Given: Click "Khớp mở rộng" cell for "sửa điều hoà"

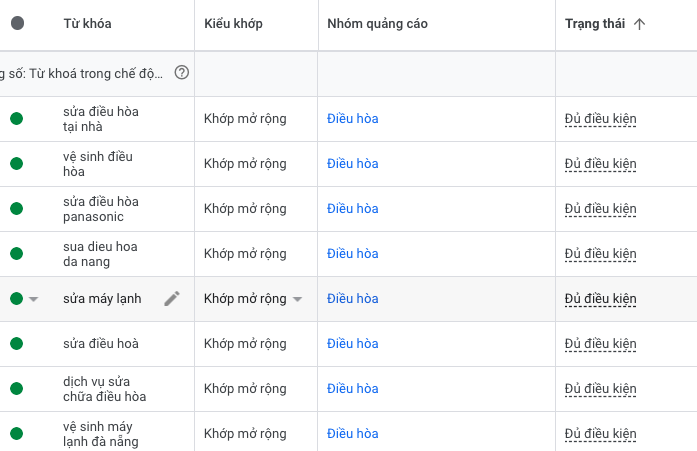Looking at the screenshot, I should point(245,344).
